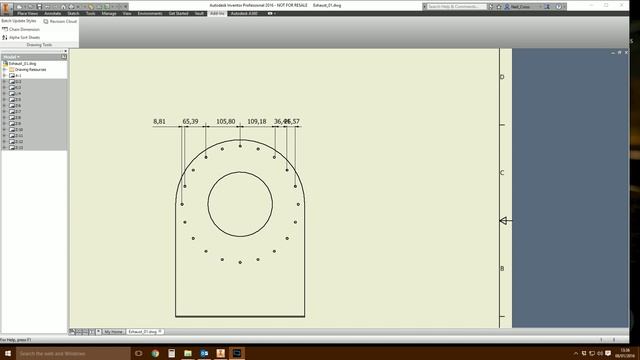Switch to the My Home document tab
The width and height of the screenshot is (640, 360).
coord(113,332)
